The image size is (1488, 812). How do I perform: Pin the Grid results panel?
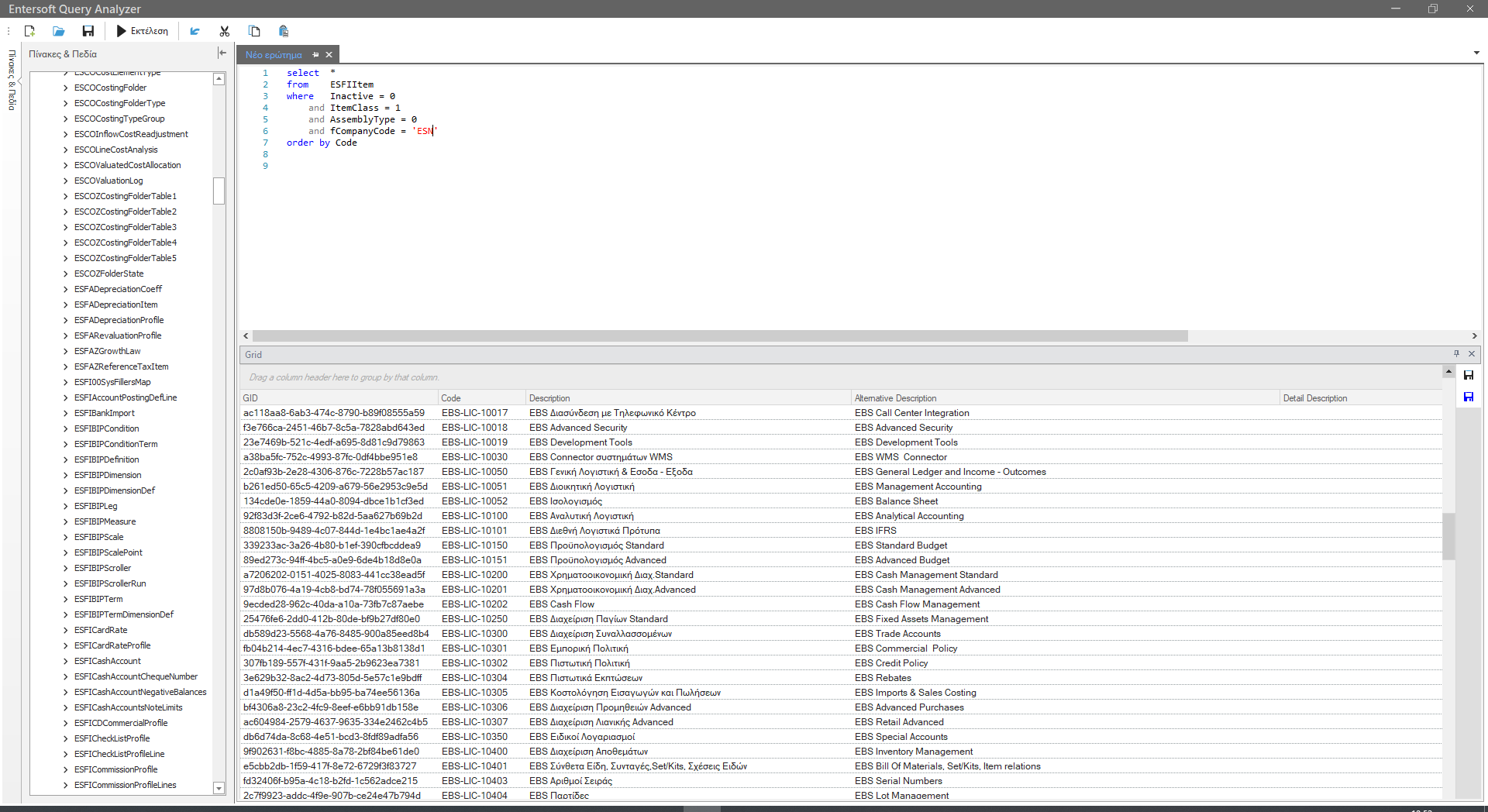pyautogui.click(x=1456, y=354)
